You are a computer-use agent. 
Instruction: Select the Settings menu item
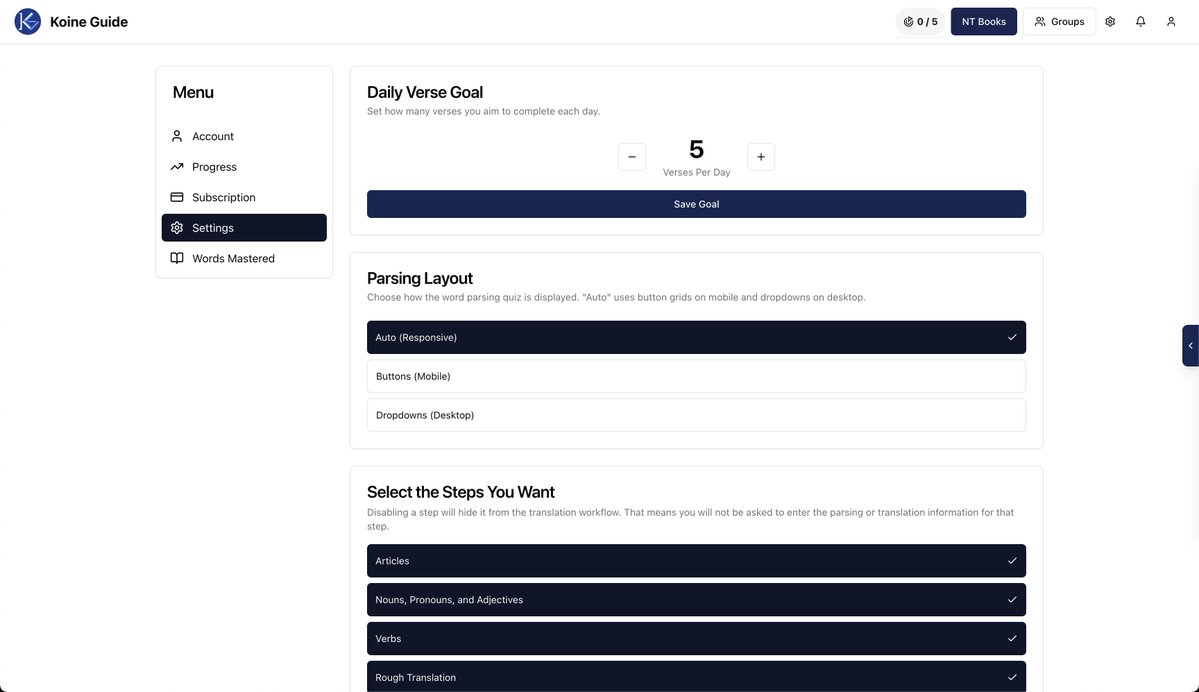(244, 228)
